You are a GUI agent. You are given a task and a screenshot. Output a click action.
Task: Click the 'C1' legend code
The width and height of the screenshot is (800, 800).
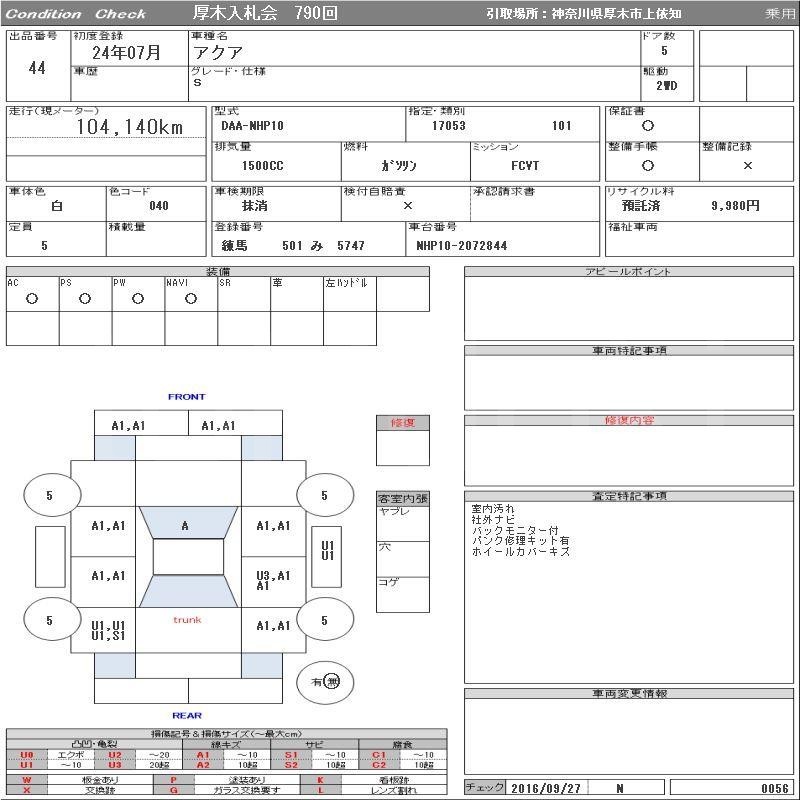pos(379,755)
